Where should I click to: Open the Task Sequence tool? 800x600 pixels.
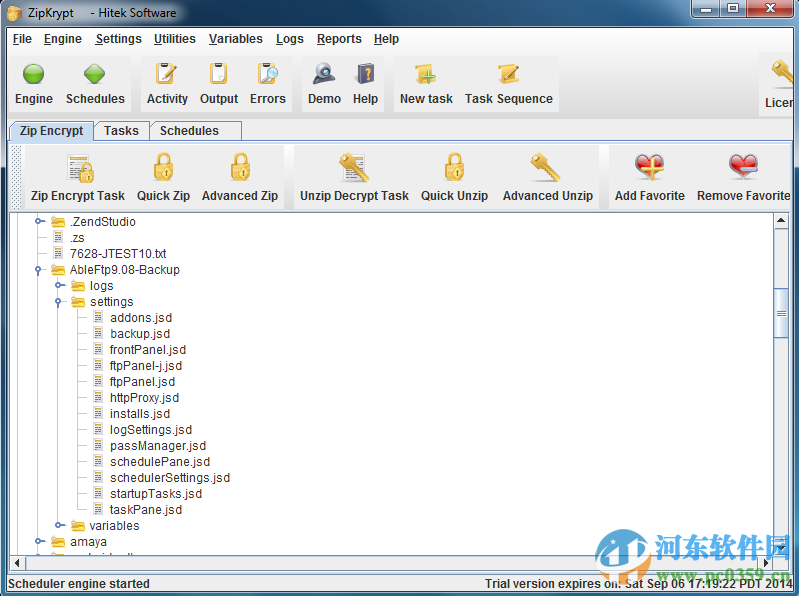coord(510,83)
